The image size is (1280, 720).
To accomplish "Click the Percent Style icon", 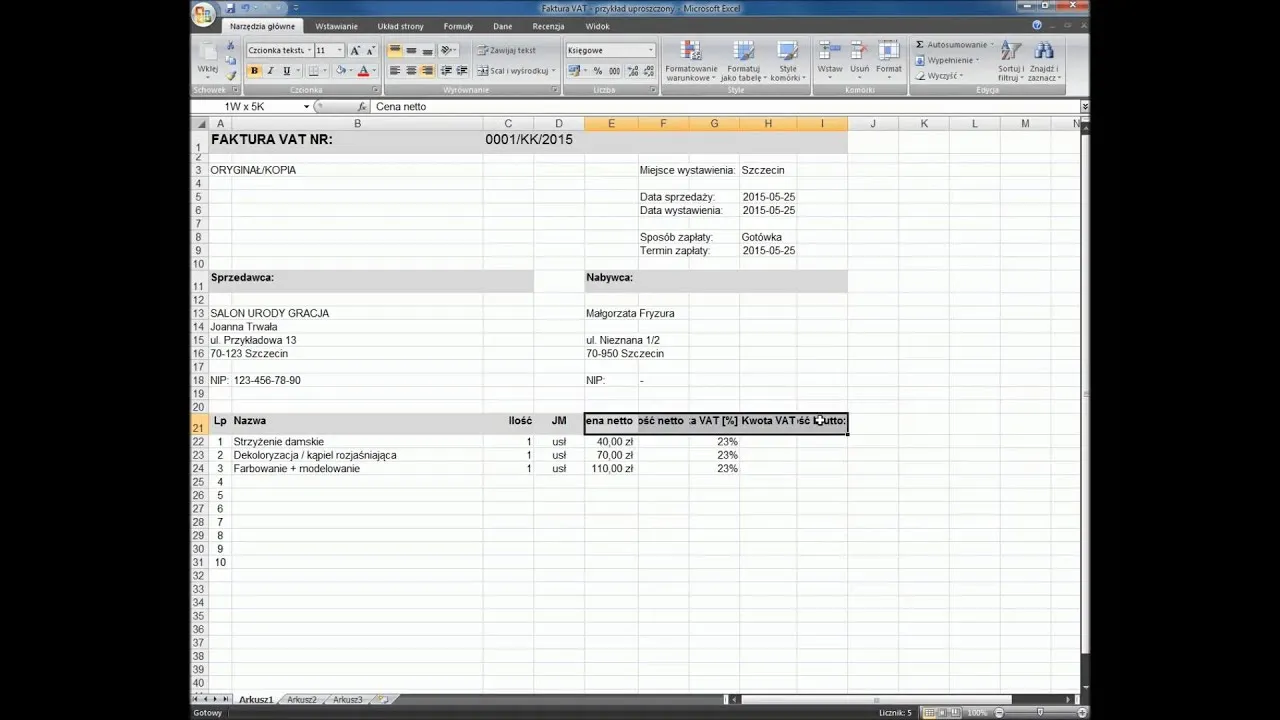I will 598,71.
